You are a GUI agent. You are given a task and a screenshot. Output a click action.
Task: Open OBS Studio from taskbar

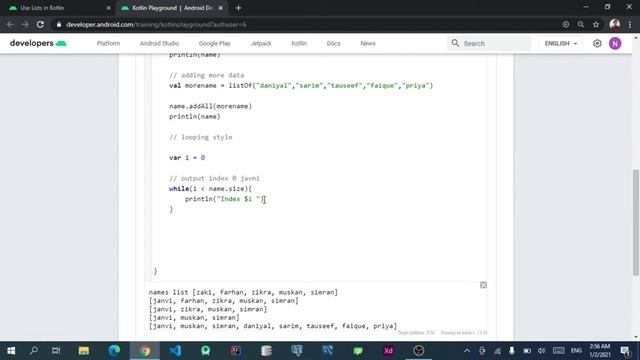[419, 351]
